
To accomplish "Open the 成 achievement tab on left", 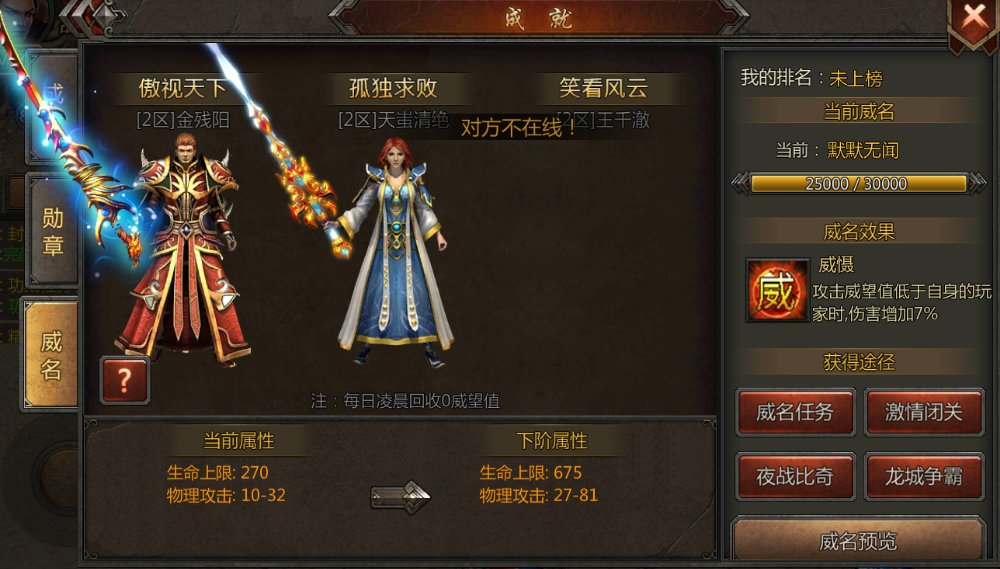I will (54, 105).
